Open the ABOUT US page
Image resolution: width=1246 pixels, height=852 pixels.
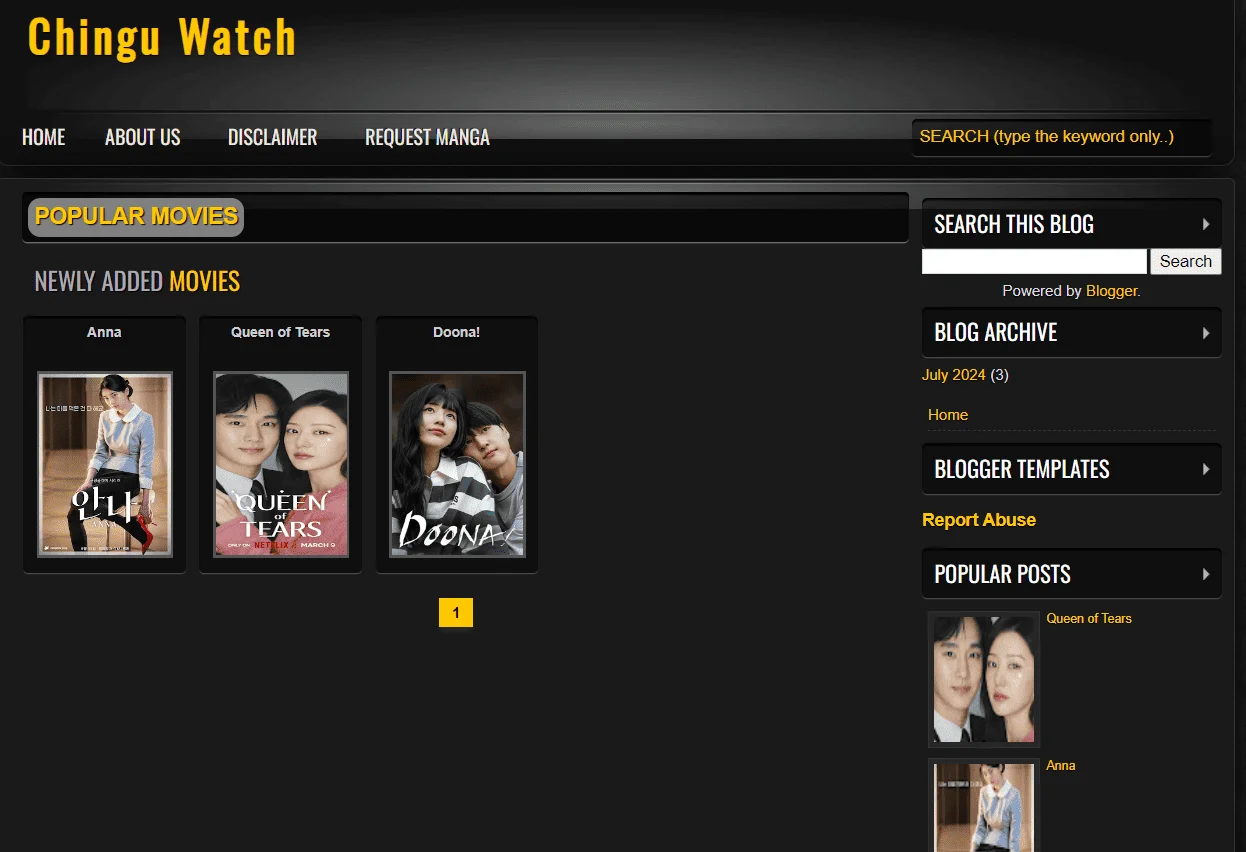[143, 137]
